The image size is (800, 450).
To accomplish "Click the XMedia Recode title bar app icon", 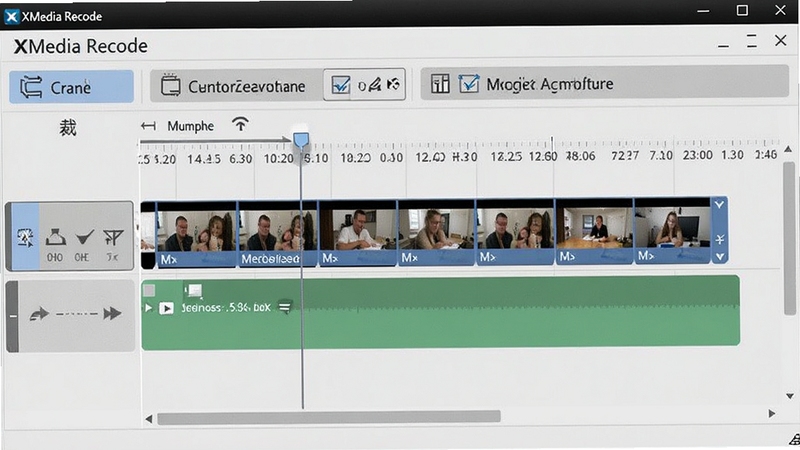I will point(11,17).
